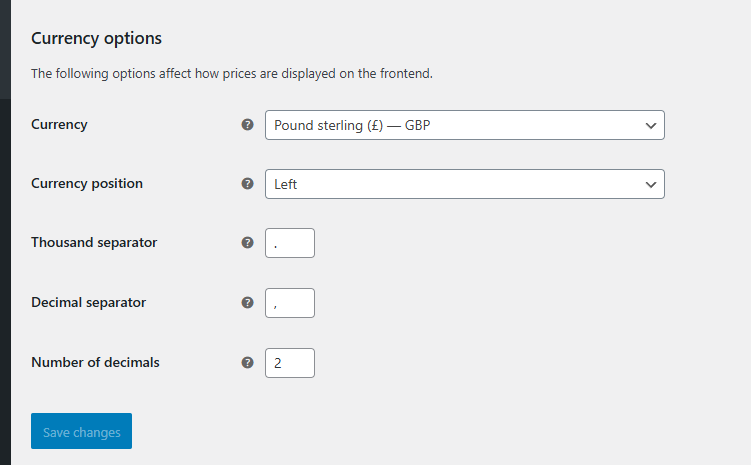Image resolution: width=751 pixels, height=465 pixels.
Task: Focus the Decimal separator input box
Action: pos(290,303)
